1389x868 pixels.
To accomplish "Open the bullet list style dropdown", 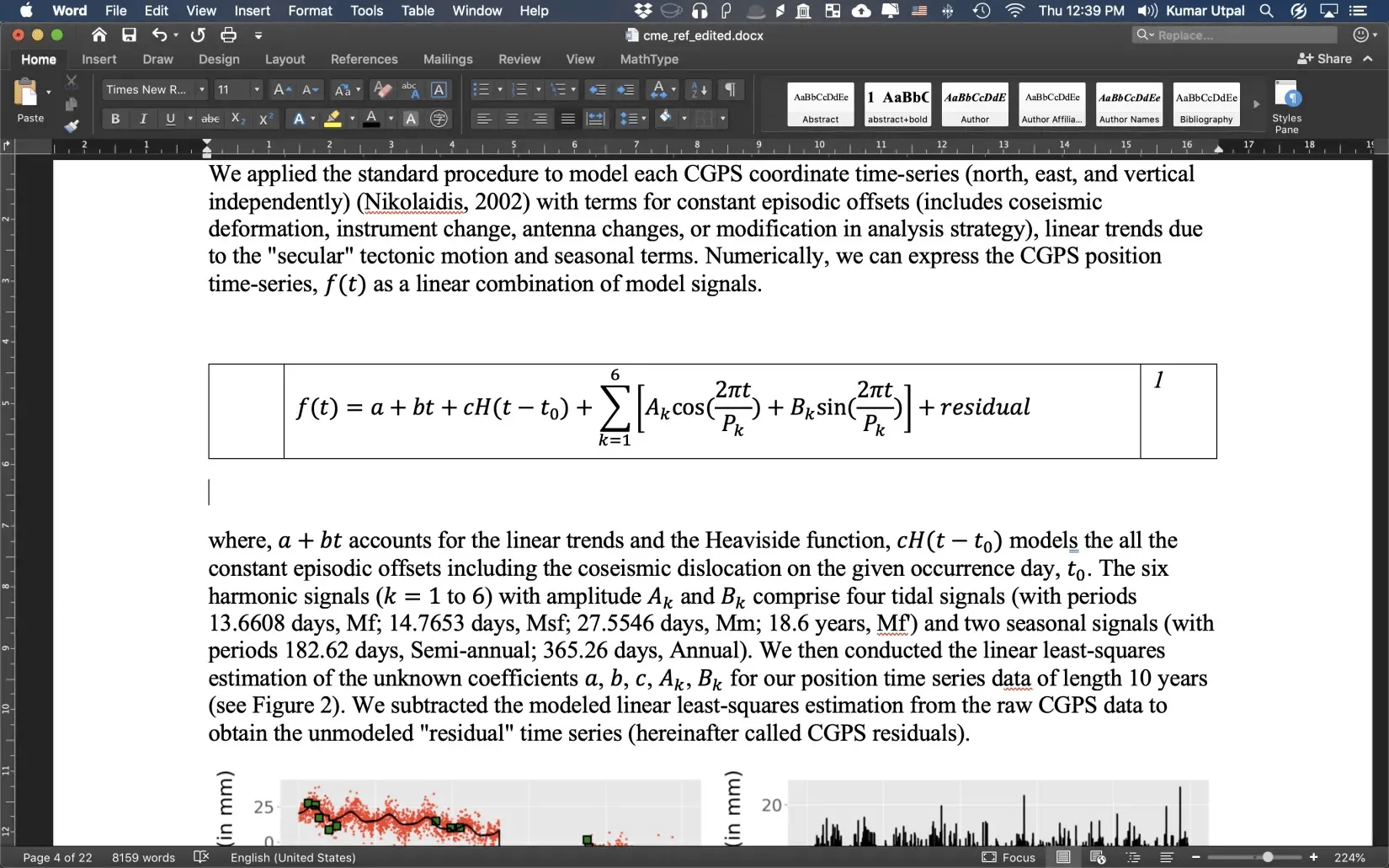I will click(500, 89).
